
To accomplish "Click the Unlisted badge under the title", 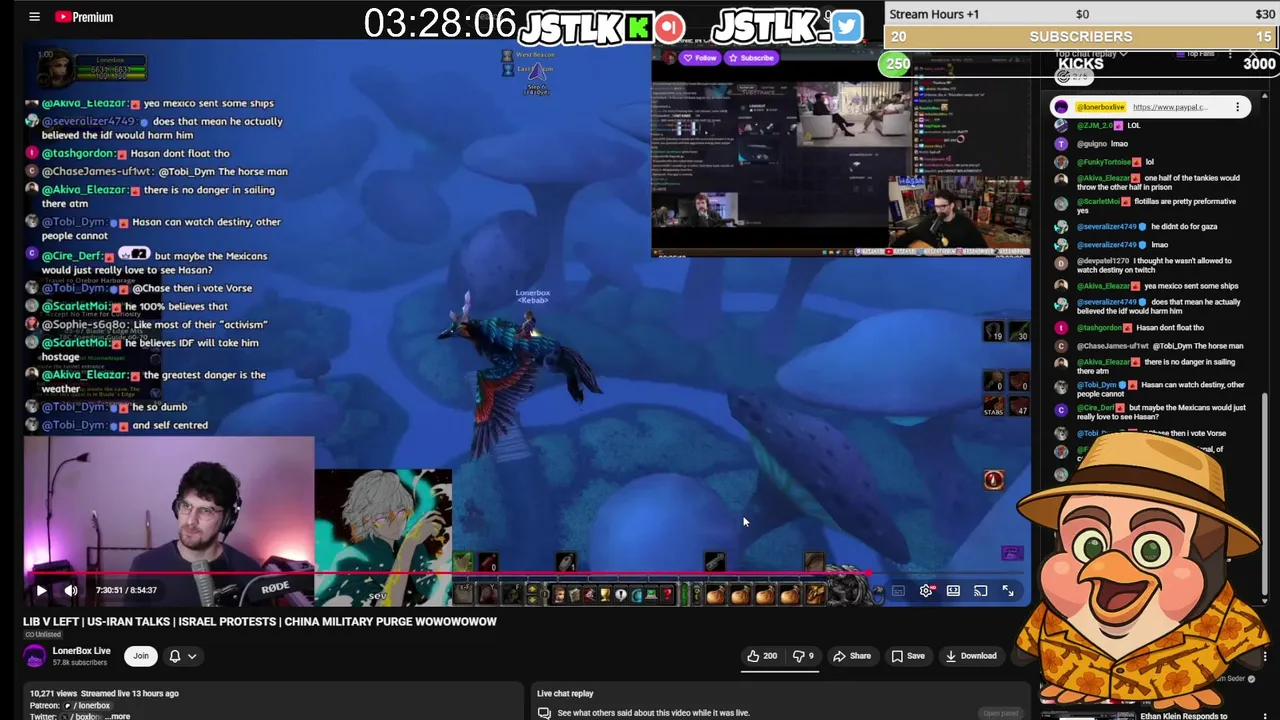I will pyautogui.click(x=42, y=634).
